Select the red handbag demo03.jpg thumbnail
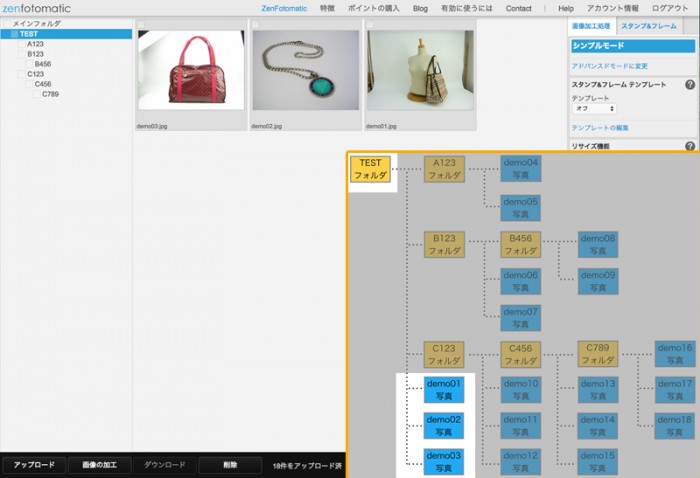700x478 pixels. coord(191,70)
